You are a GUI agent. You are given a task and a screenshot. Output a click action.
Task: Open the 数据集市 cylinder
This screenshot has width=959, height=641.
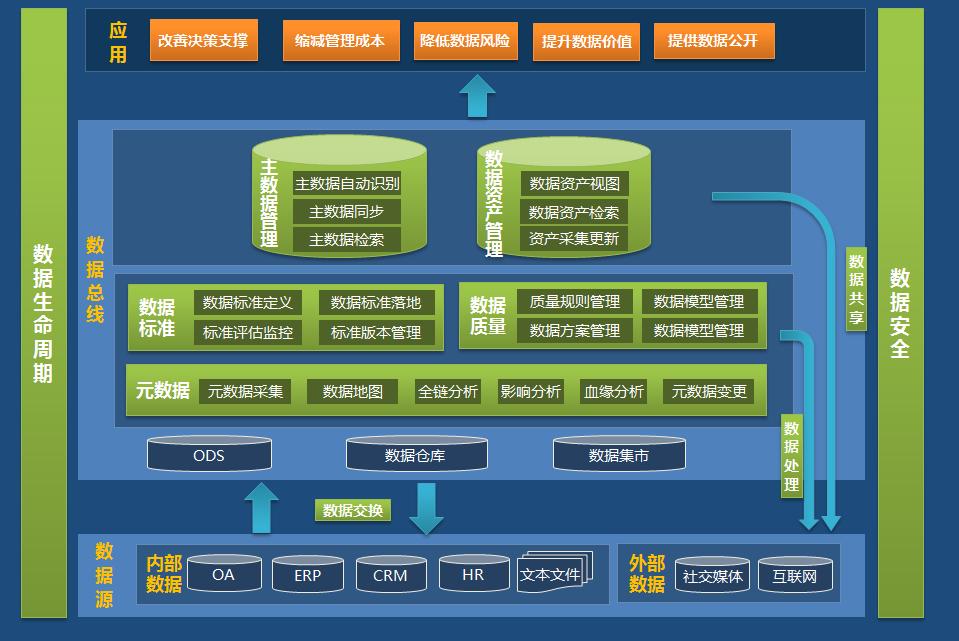point(619,454)
